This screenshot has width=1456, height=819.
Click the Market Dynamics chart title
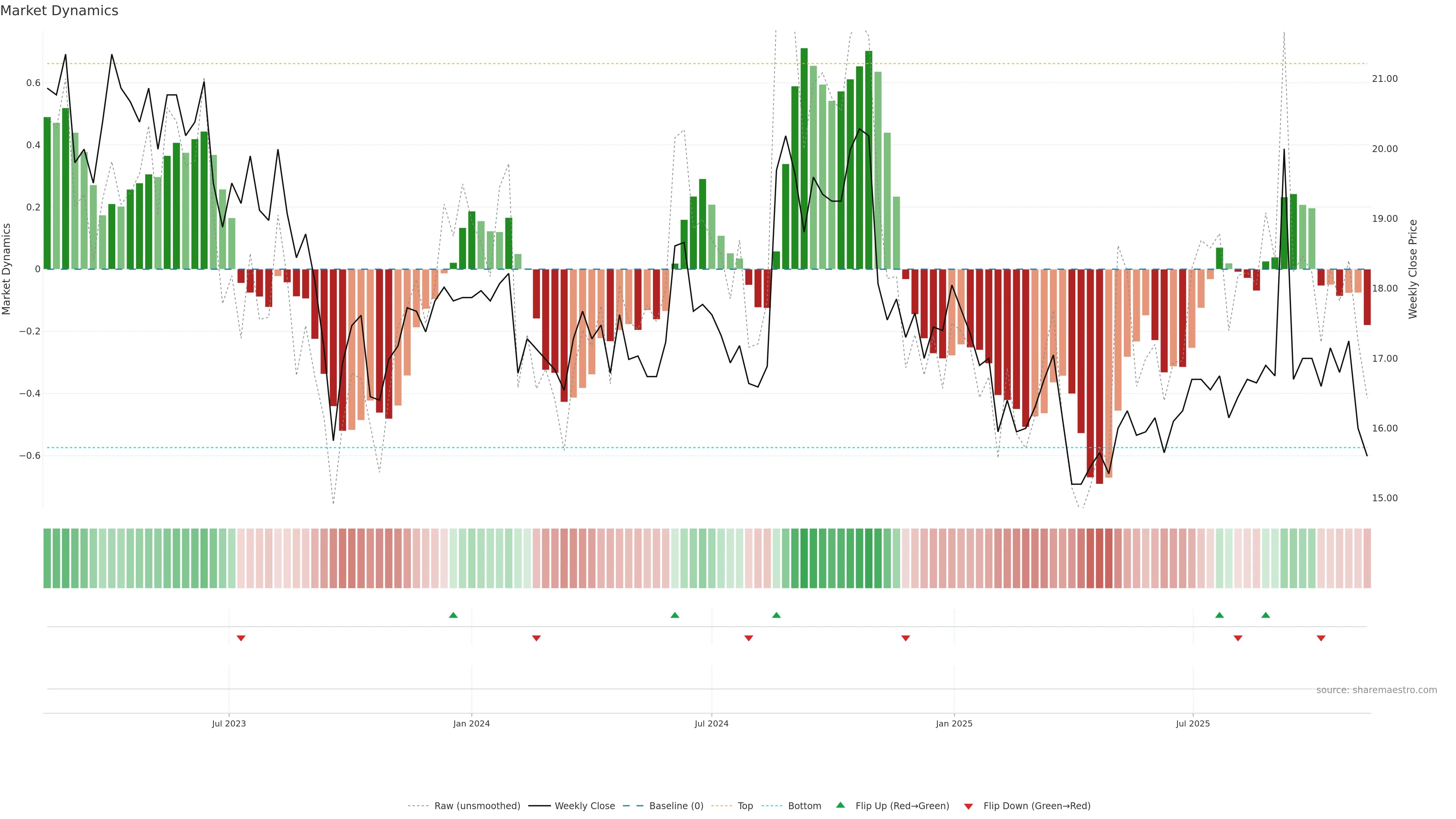[60, 11]
